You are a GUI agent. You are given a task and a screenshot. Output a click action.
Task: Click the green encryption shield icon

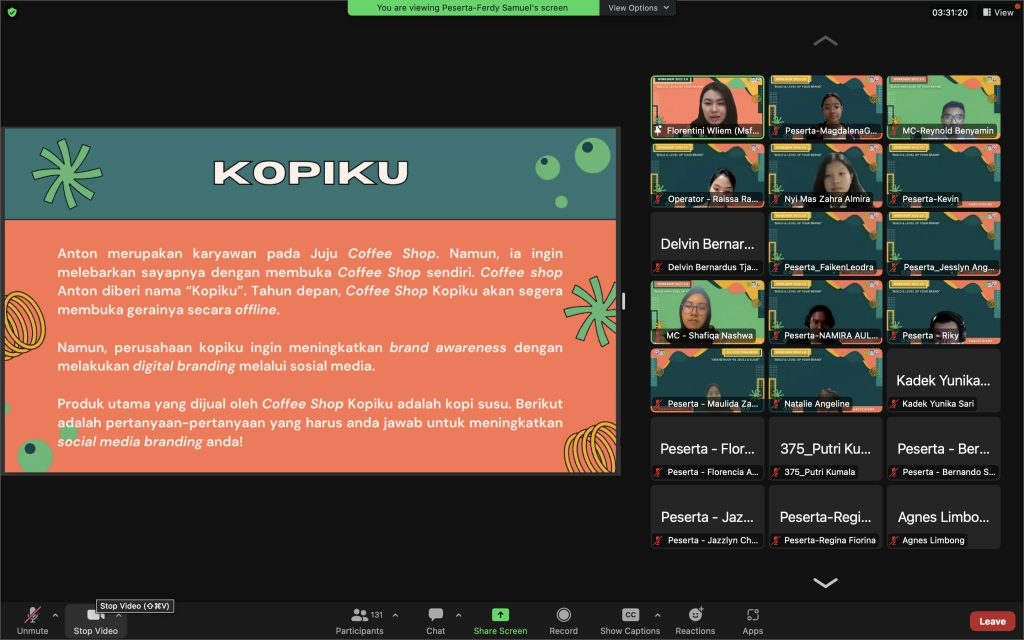pos(12,12)
